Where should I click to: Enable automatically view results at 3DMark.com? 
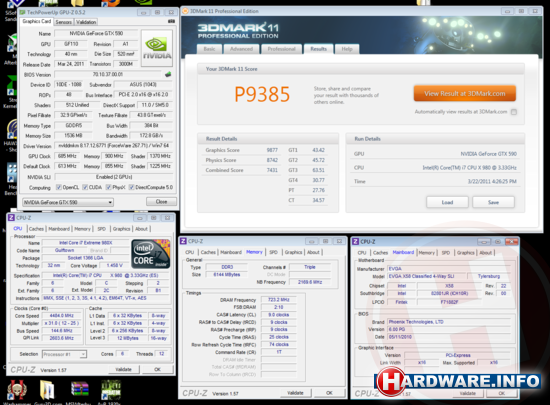pyautogui.click(x=514, y=112)
